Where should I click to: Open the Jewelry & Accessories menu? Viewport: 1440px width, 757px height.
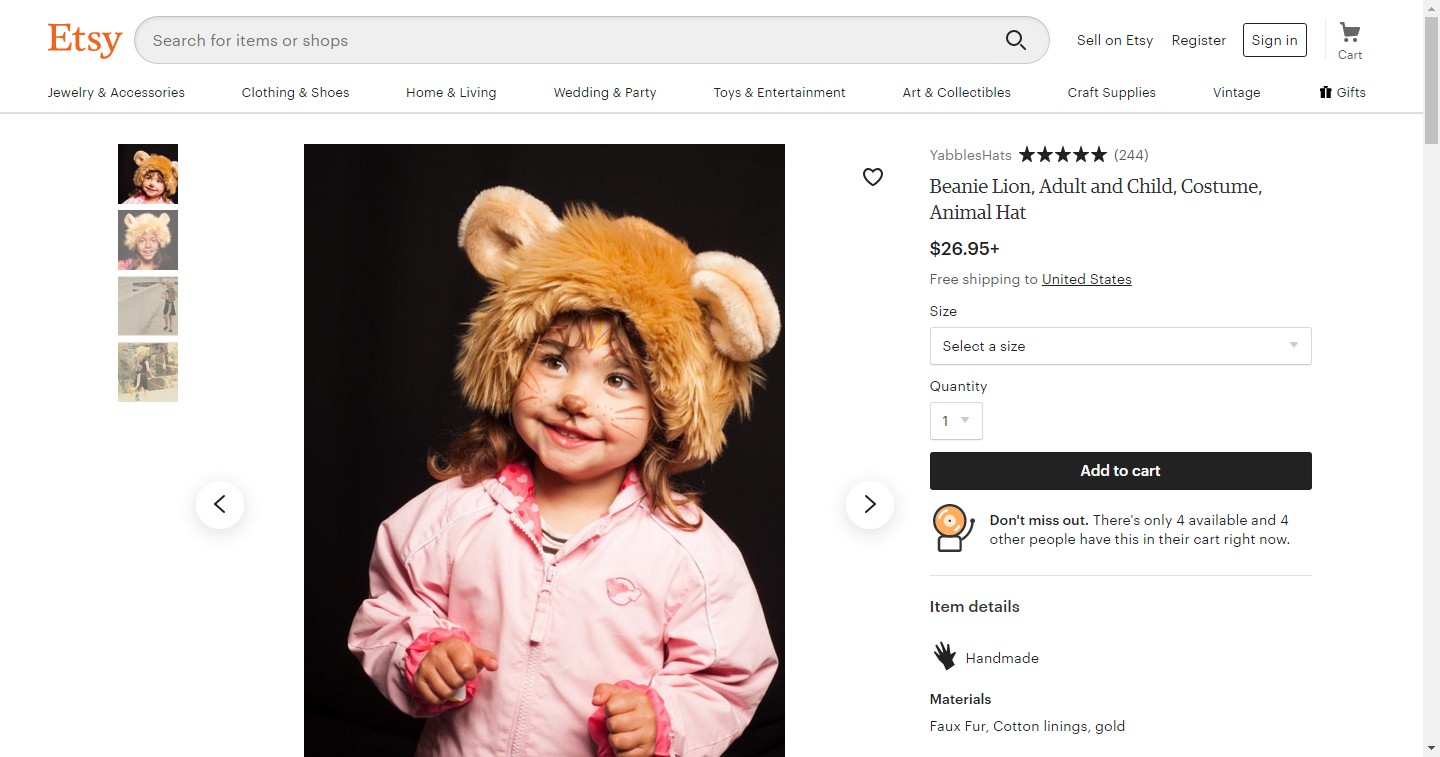click(116, 92)
